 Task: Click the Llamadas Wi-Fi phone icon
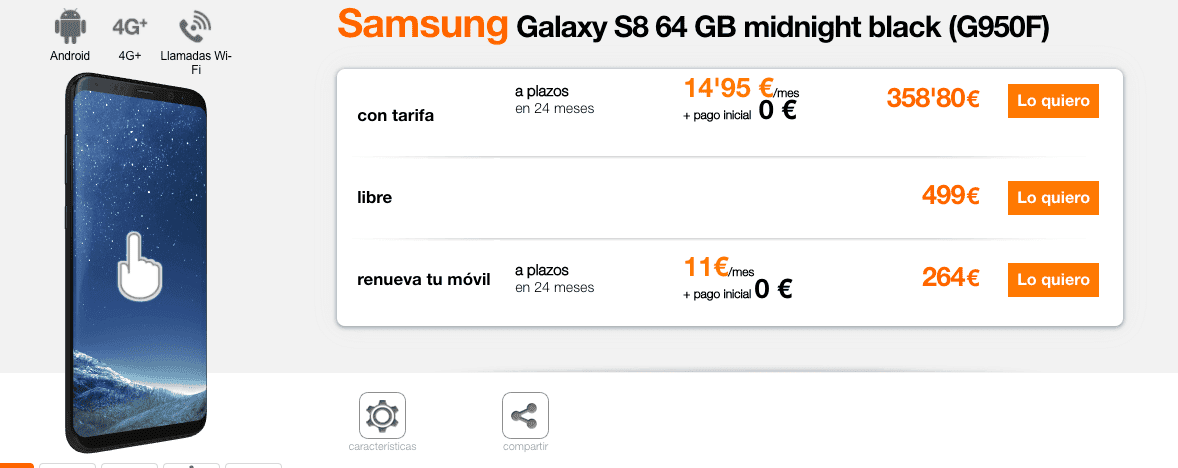pos(195,27)
